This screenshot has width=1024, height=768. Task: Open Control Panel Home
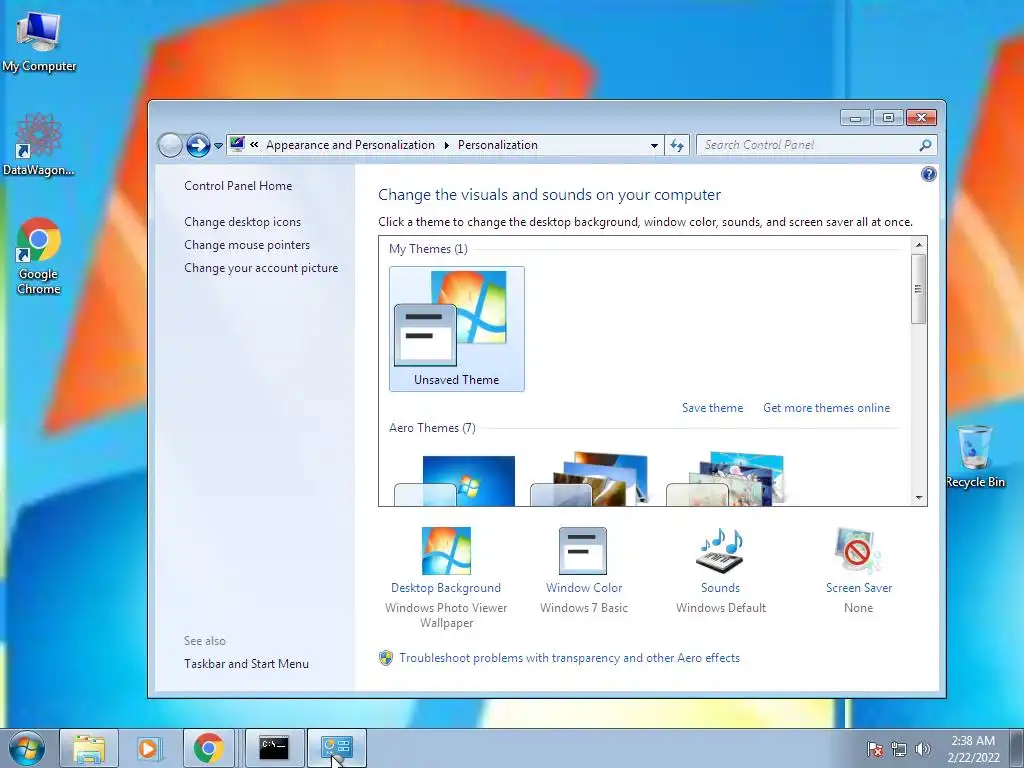click(238, 185)
